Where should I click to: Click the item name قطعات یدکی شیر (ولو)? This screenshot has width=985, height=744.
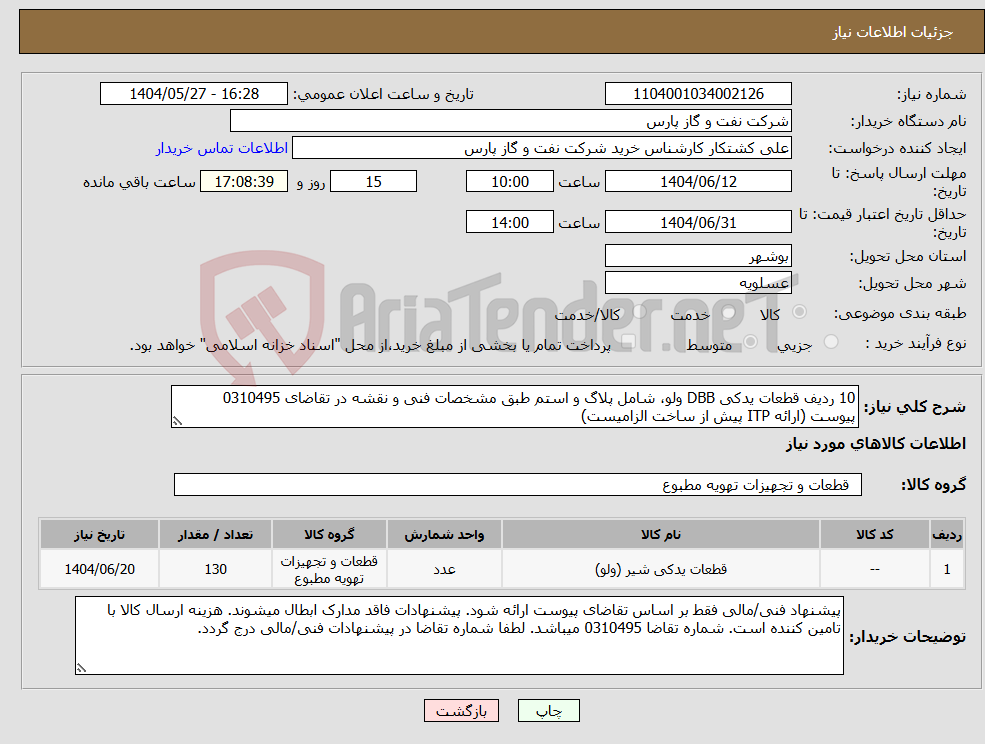(x=660, y=569)
